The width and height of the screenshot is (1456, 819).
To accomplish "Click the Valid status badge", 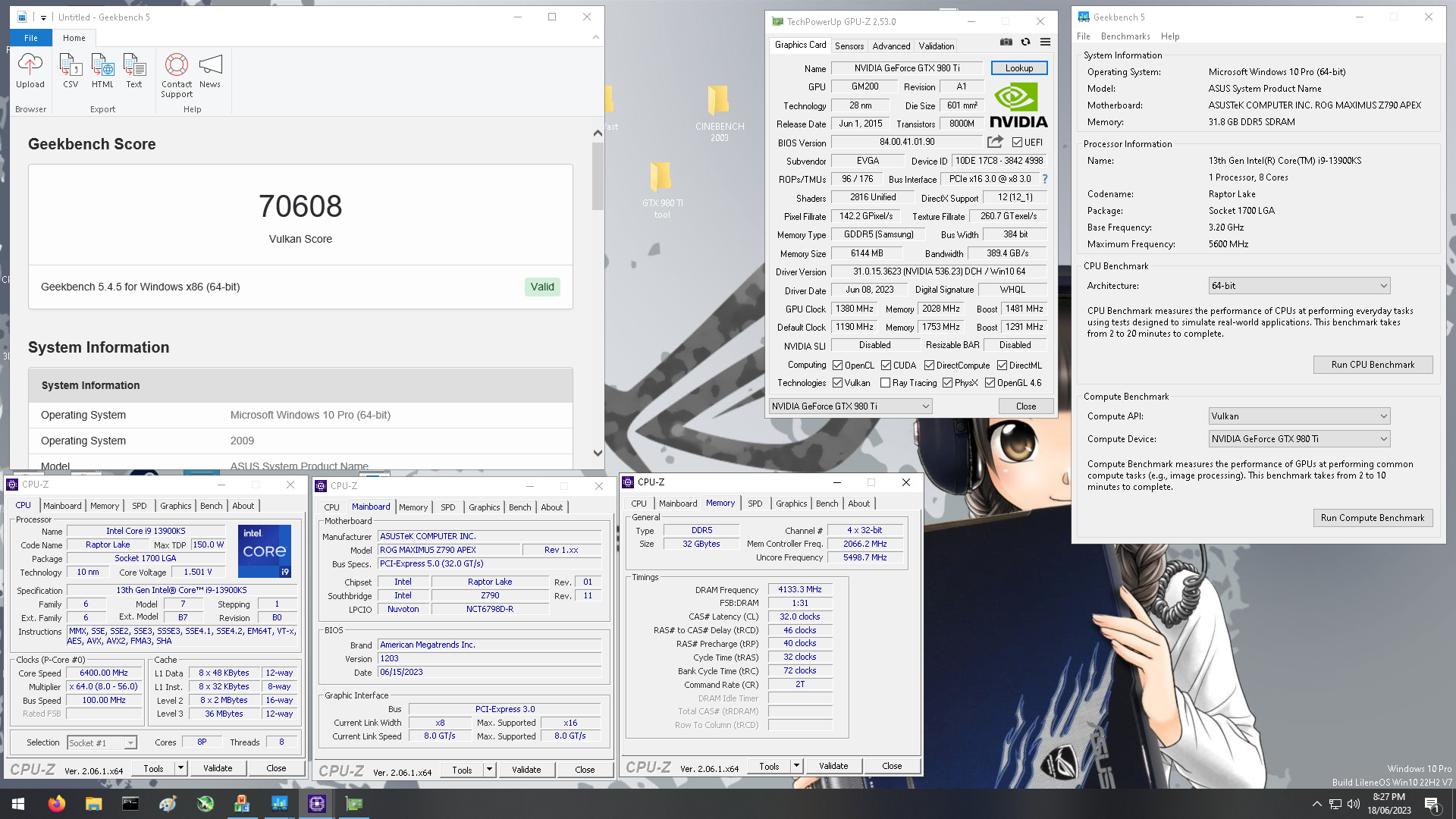I will (x=542, y=287).
